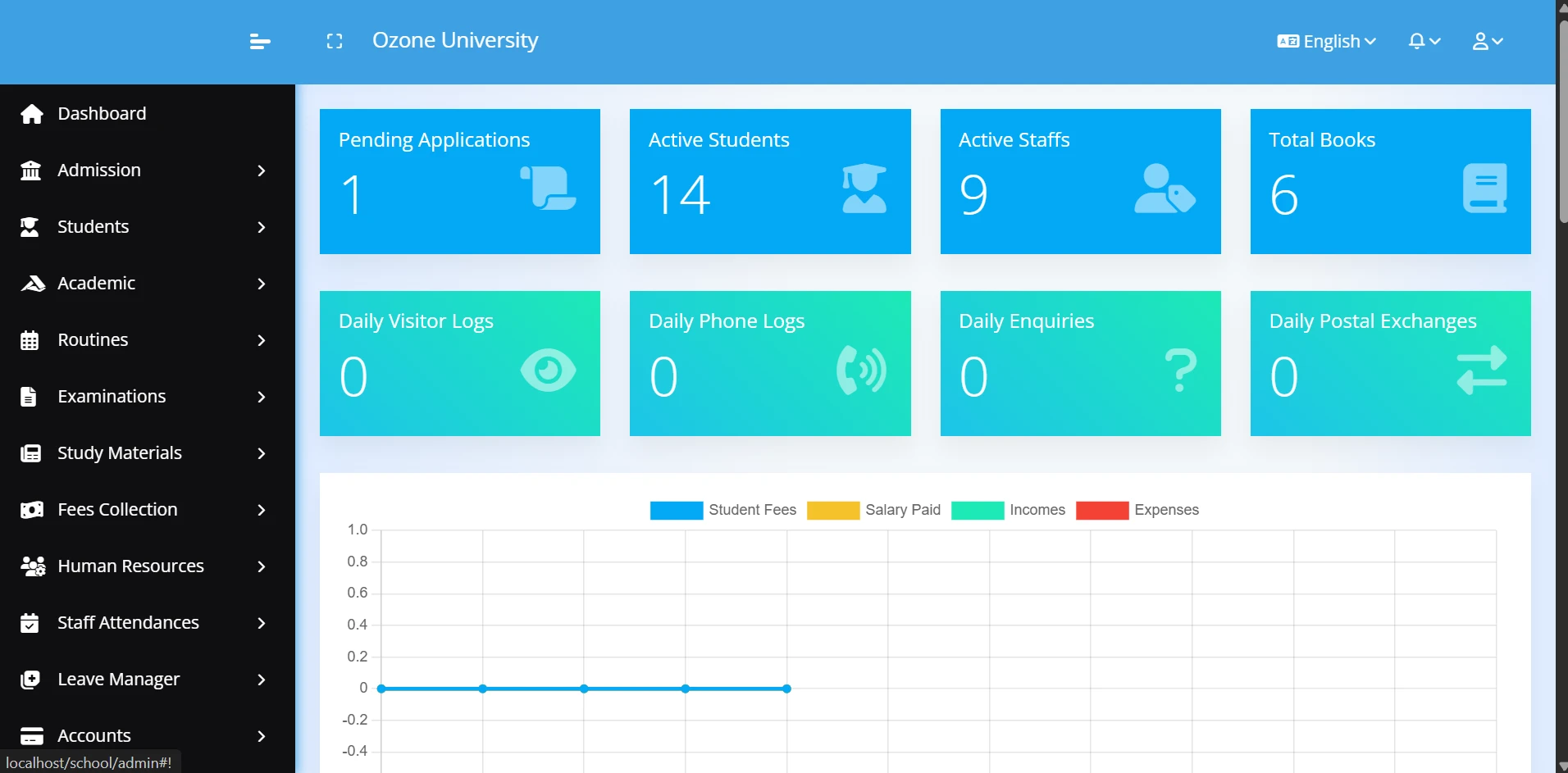Click the eye icon on Daily Visitor Logs
1568x773 pixels.
click(x=548, y=371)
